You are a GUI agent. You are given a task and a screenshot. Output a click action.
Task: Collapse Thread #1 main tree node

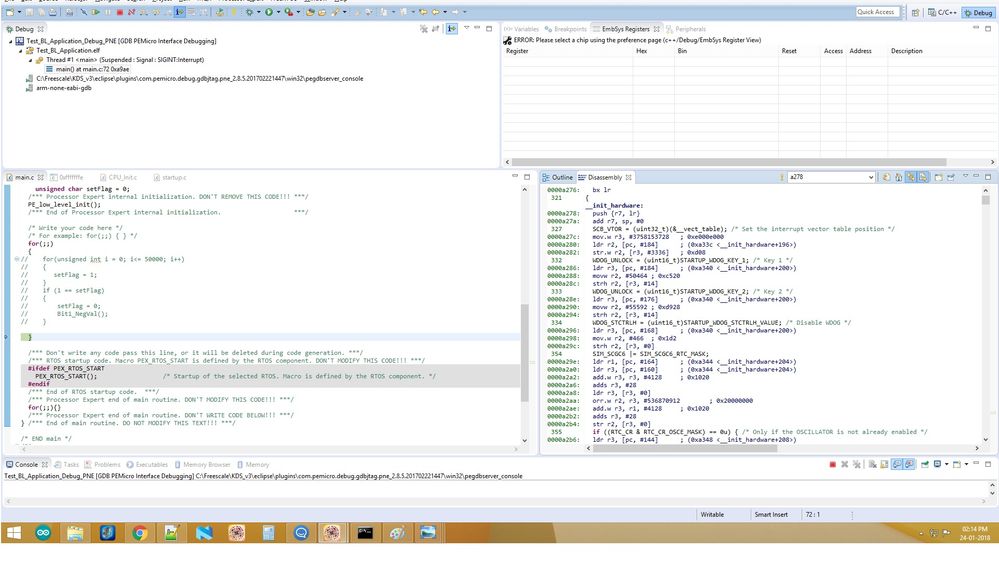[x=30, y=61]
